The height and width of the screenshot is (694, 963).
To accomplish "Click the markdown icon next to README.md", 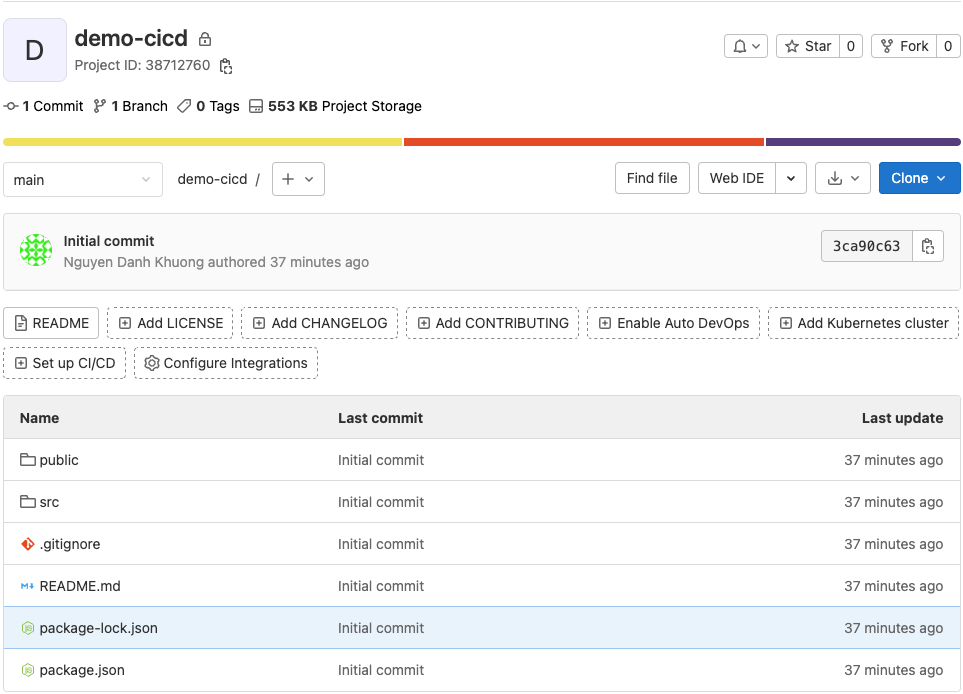I will [x=27, y=586].
